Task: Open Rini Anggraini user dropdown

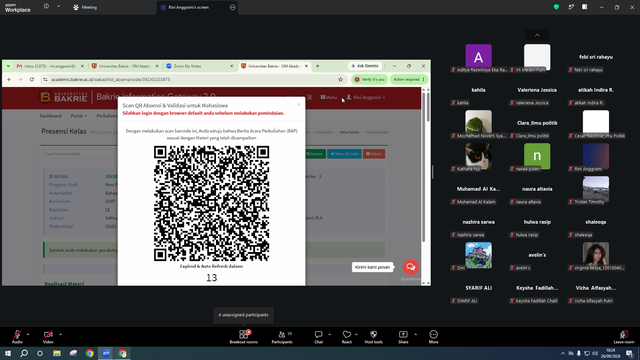Action: pyautogui.click(x=366, y=97)
